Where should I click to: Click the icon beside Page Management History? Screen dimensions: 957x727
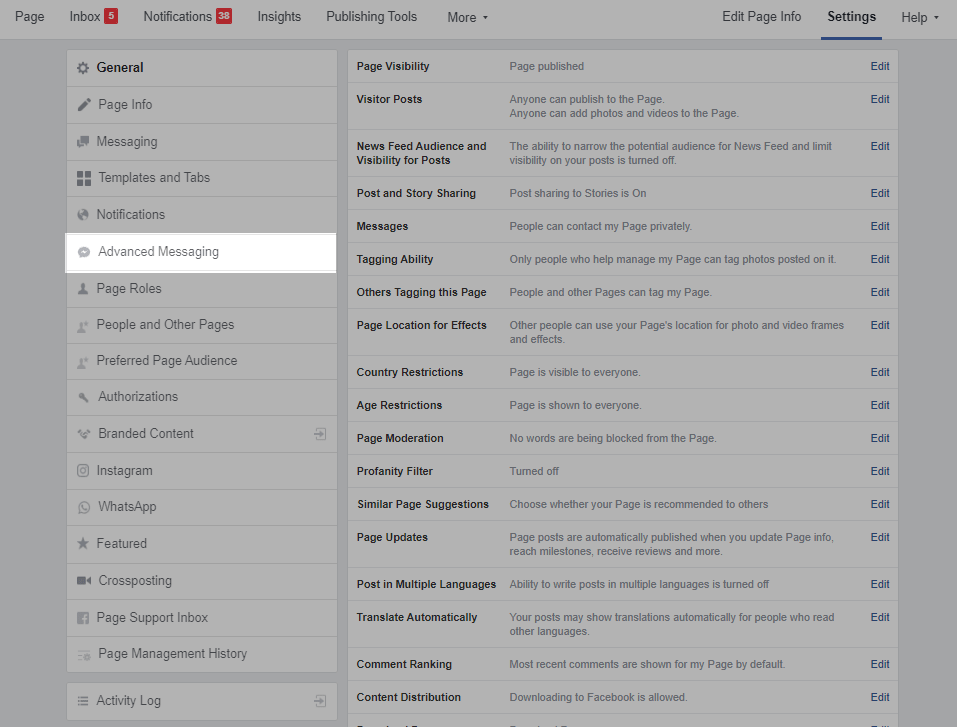84,655
